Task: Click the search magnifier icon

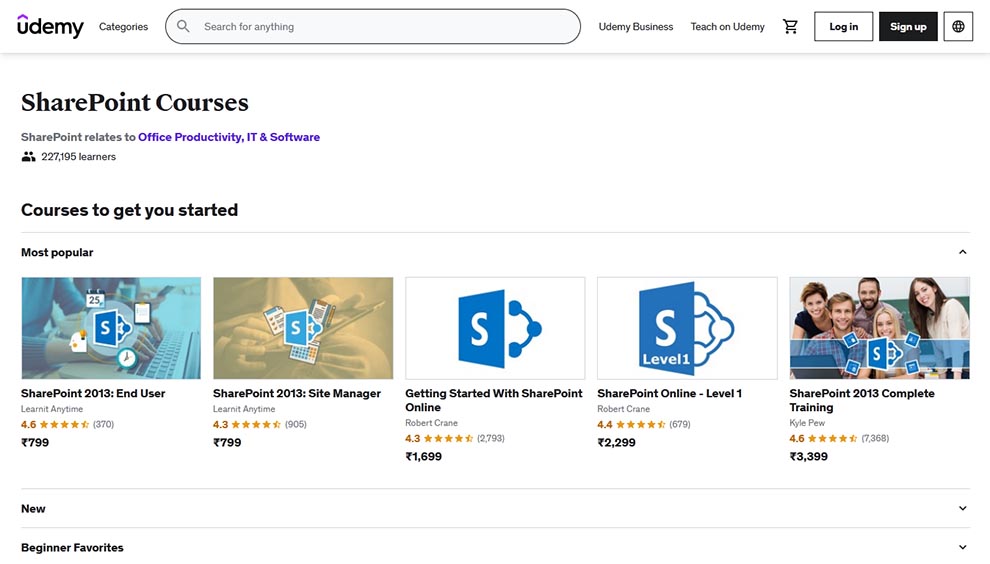Action: pyautogui.click(x=183, y=26)
